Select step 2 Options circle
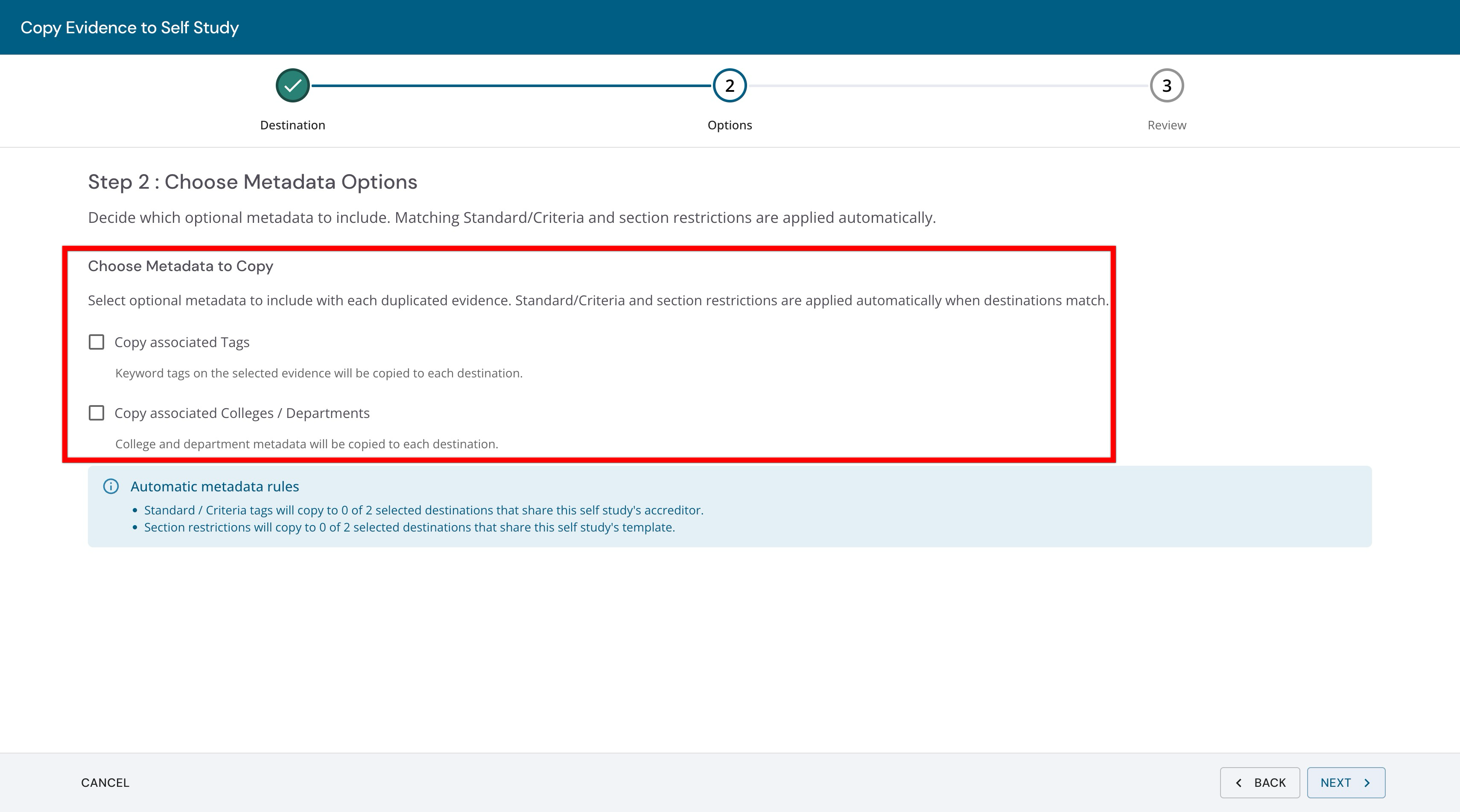This screenshot has width=1460, height=812. click(x=730, y=85)
